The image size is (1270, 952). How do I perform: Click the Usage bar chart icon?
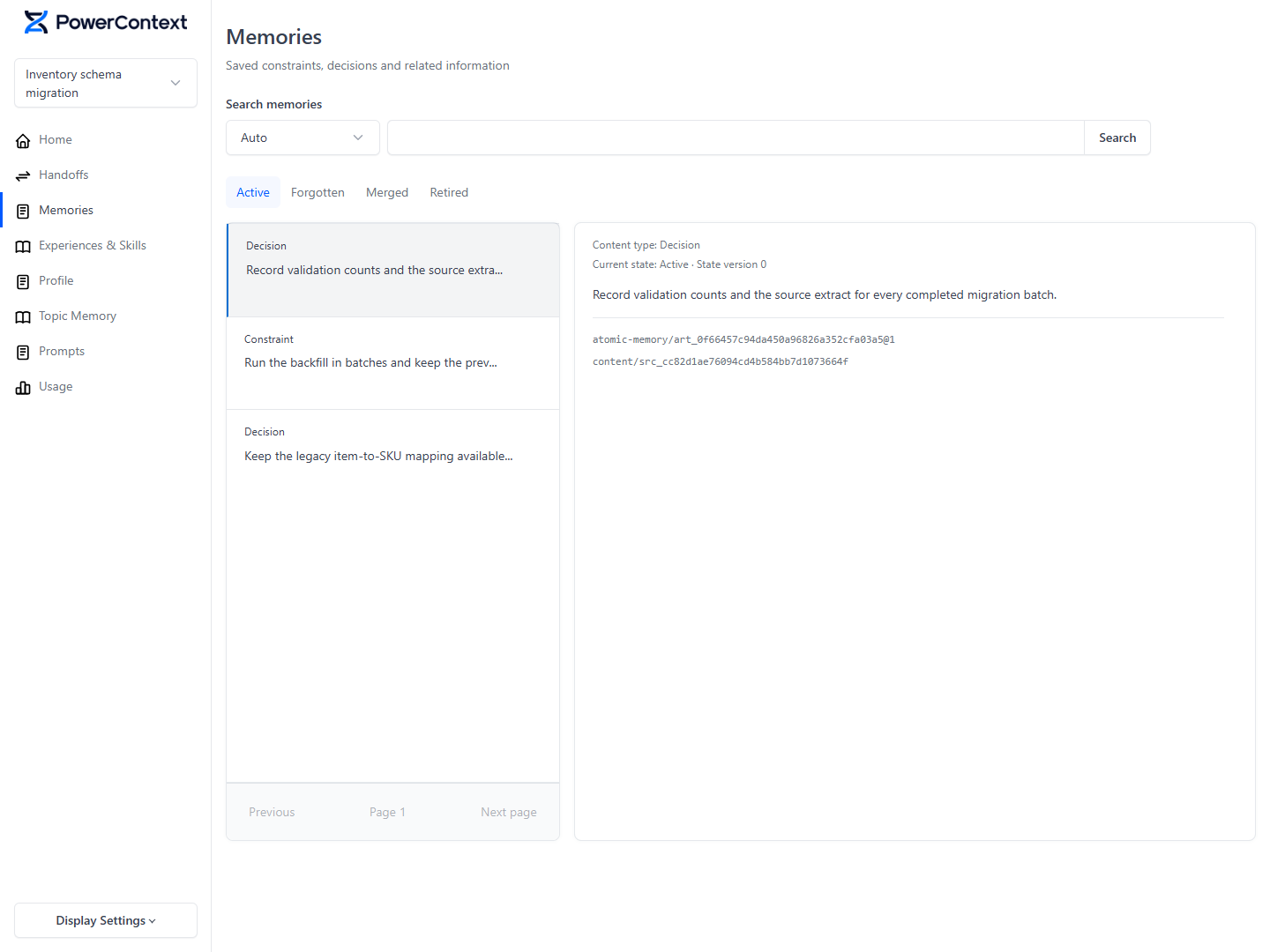coord(23,387)
